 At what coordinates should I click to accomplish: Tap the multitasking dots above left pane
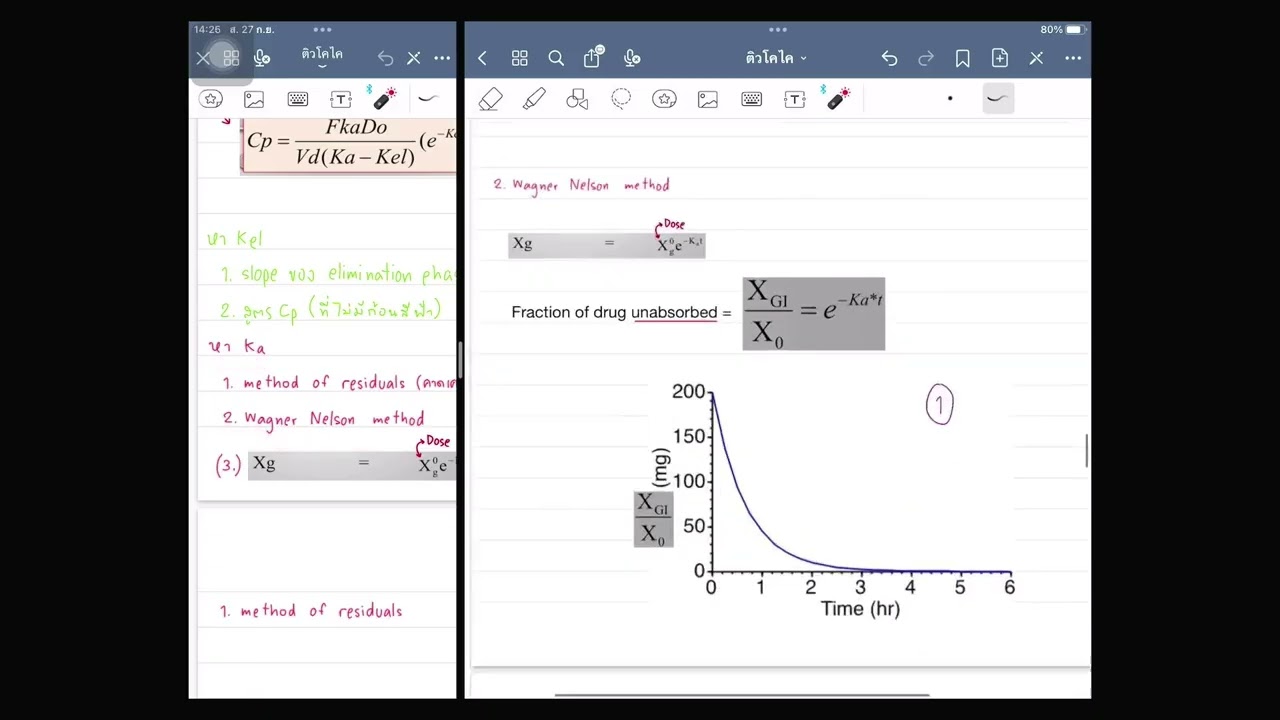click(322, 30)
